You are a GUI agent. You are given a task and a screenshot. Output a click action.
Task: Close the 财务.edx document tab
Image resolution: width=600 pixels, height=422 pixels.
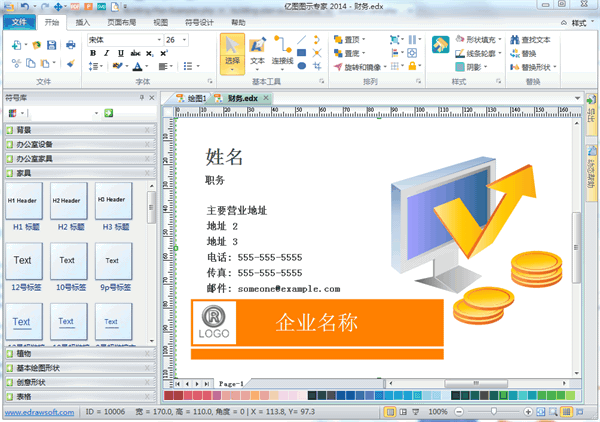click(266, 98)
